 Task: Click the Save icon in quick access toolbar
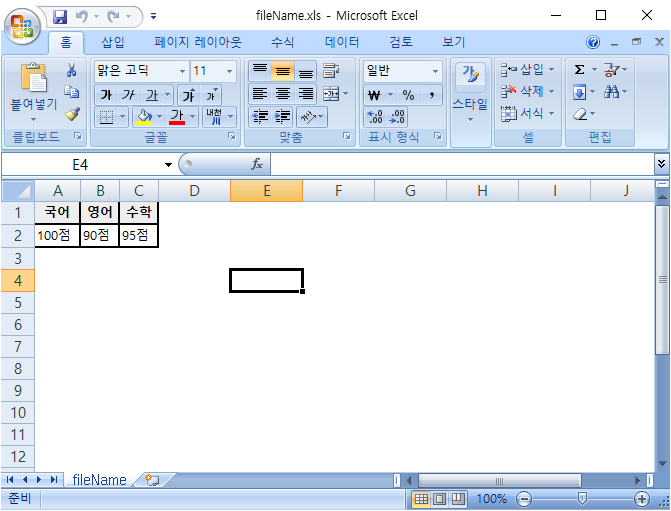(60, 16)
